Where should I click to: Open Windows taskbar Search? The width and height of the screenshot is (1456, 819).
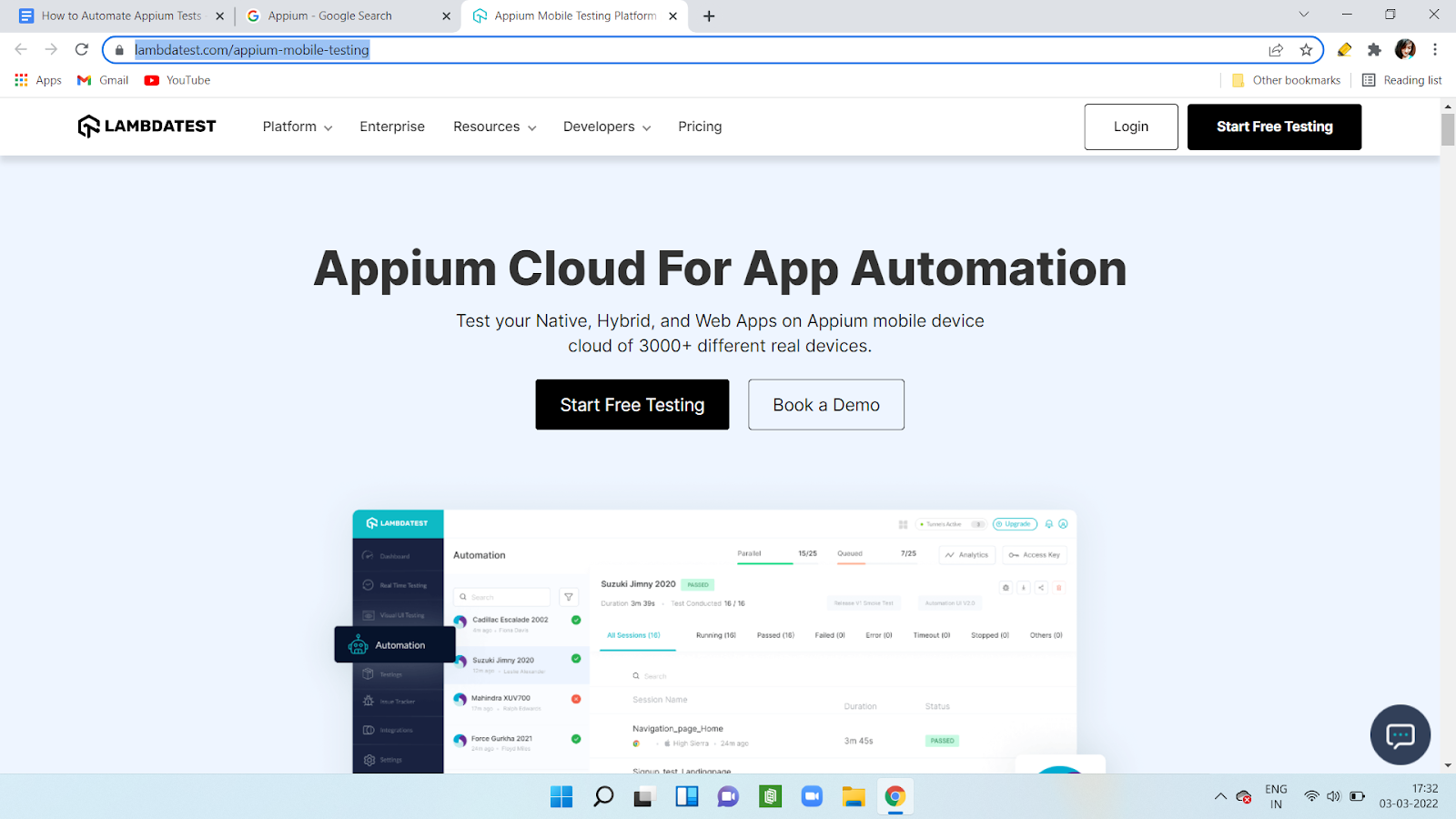(603, 797)
